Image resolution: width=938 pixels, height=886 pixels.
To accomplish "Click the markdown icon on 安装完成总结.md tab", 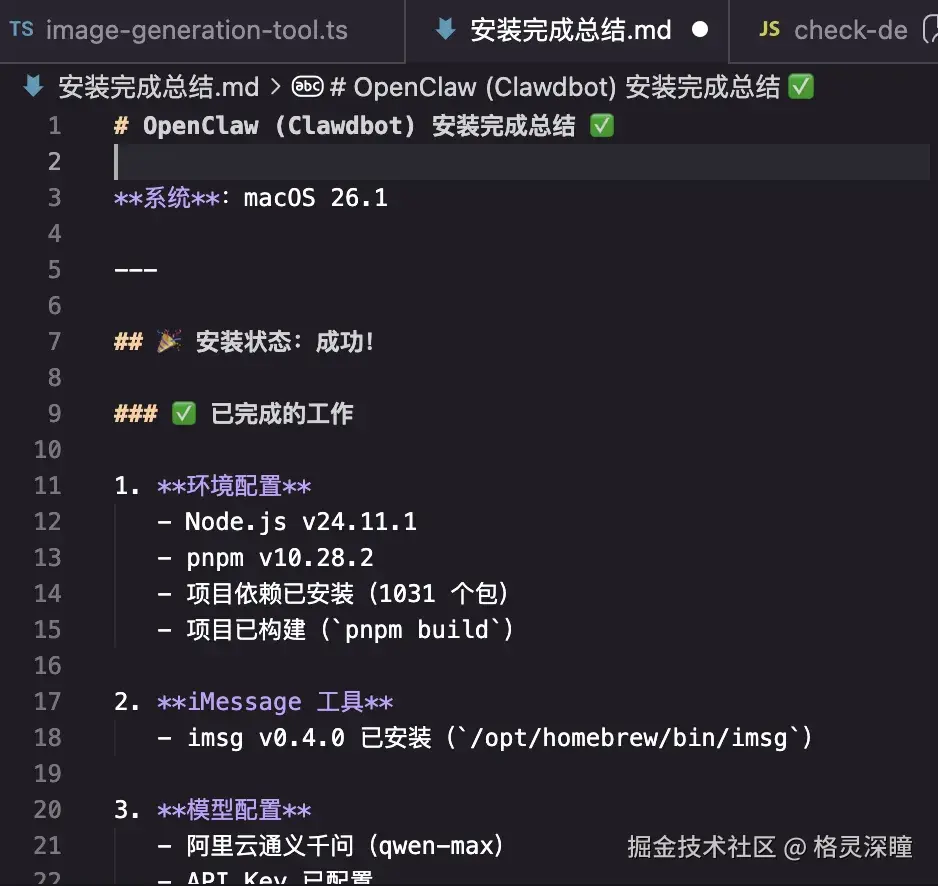I will tap(444, 29).
